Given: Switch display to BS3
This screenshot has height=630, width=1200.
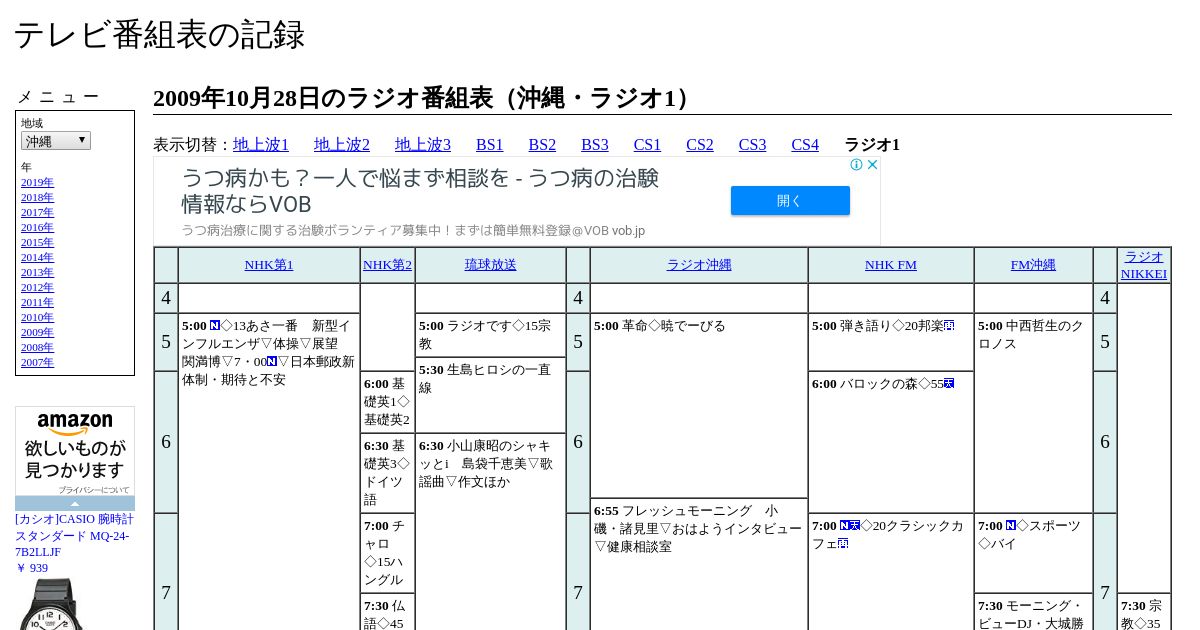Looking at the screenshot, I should pos(595,145).
